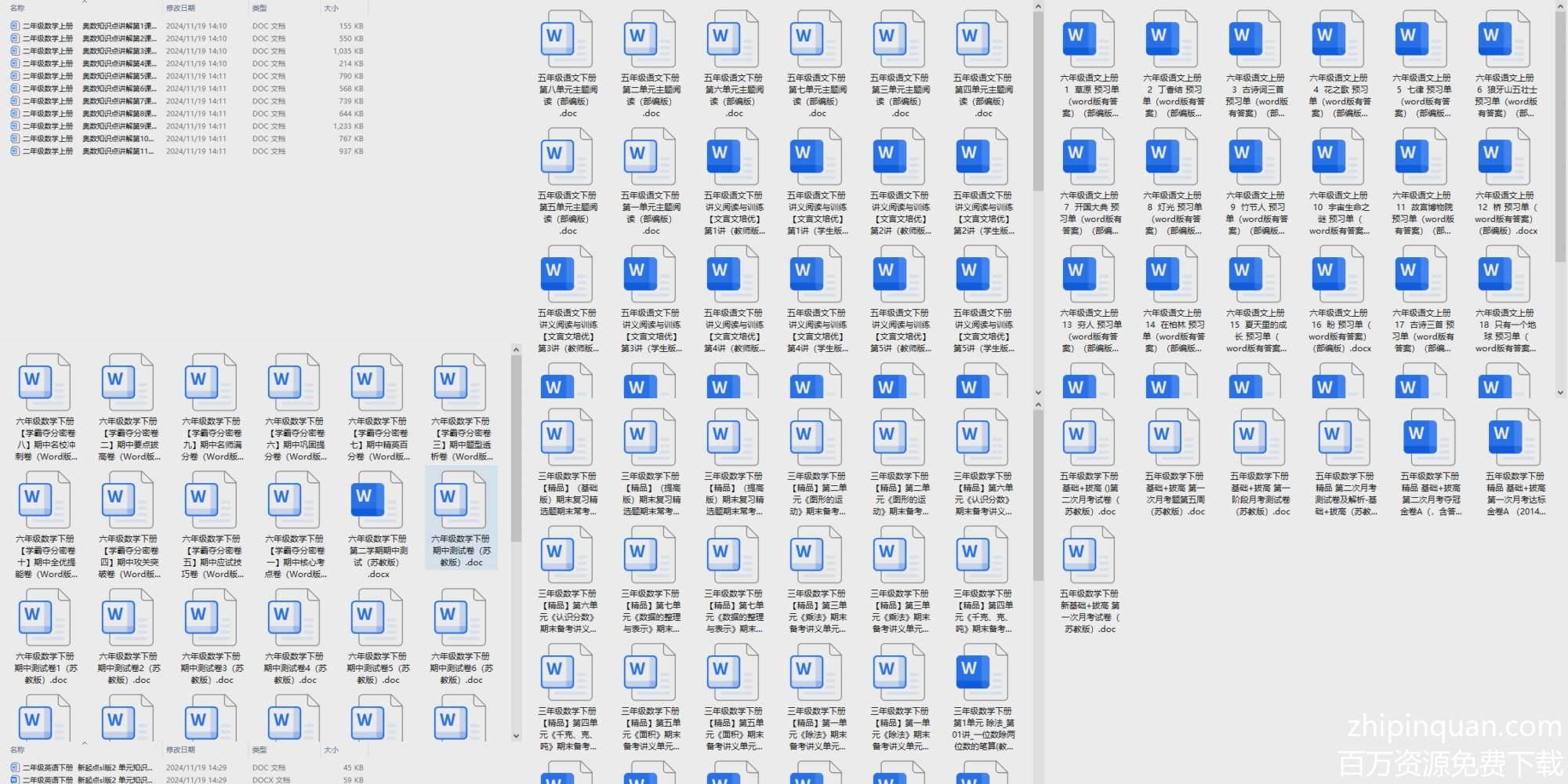Screen dimensions: 1568x784
Task: Select the 奥数知识点讲解第2课 file row
Action: coord(187,38)
